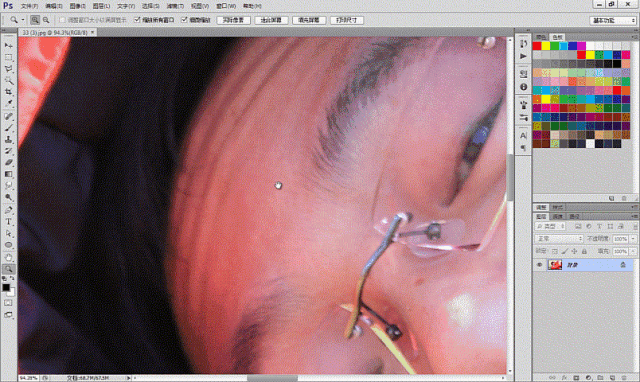
Task: Click Zoom In mode in options bar
Action: tap(35, 20)
